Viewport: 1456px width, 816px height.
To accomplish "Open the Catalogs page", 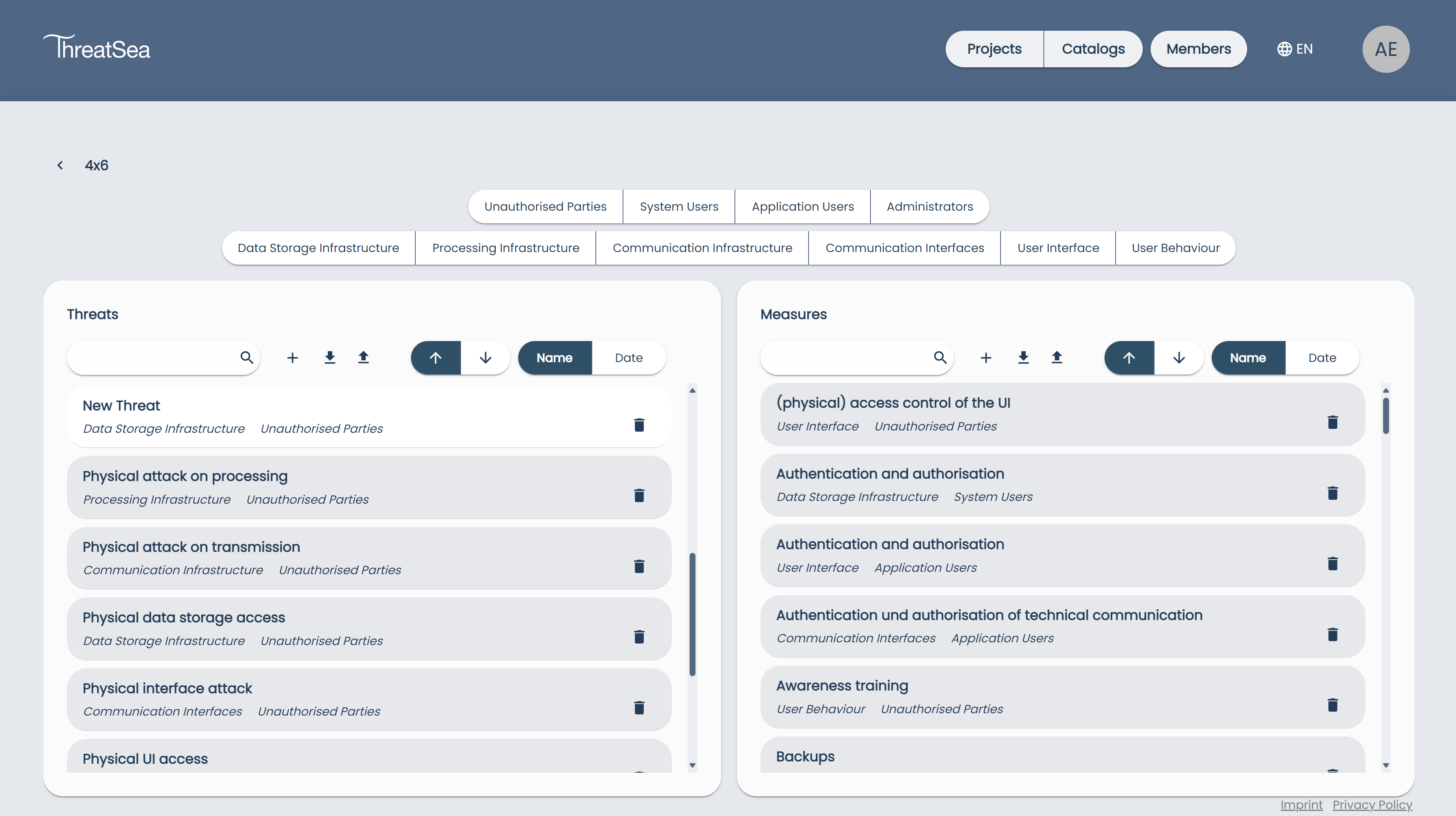I will tap(1093, 49).
